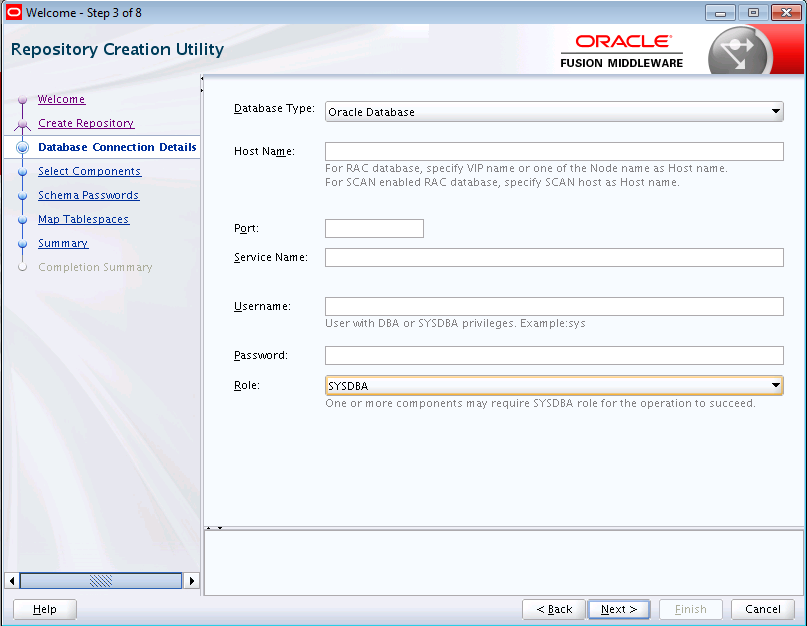This screenshot has height=626, width=807.
Task: Click the sidebar scrollbar left arrow
Action: point(11,581)
